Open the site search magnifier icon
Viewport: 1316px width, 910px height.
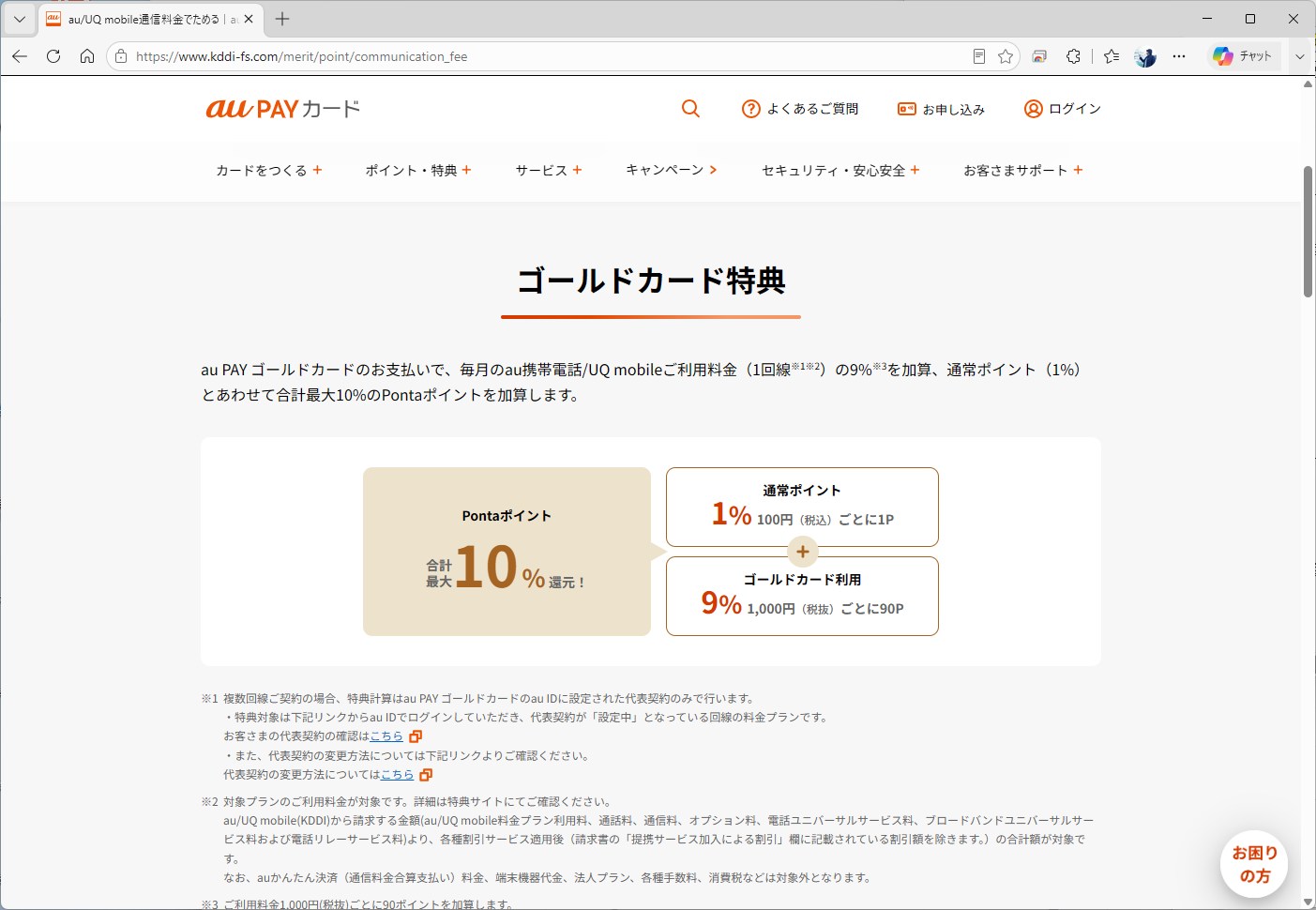(690, 109)
